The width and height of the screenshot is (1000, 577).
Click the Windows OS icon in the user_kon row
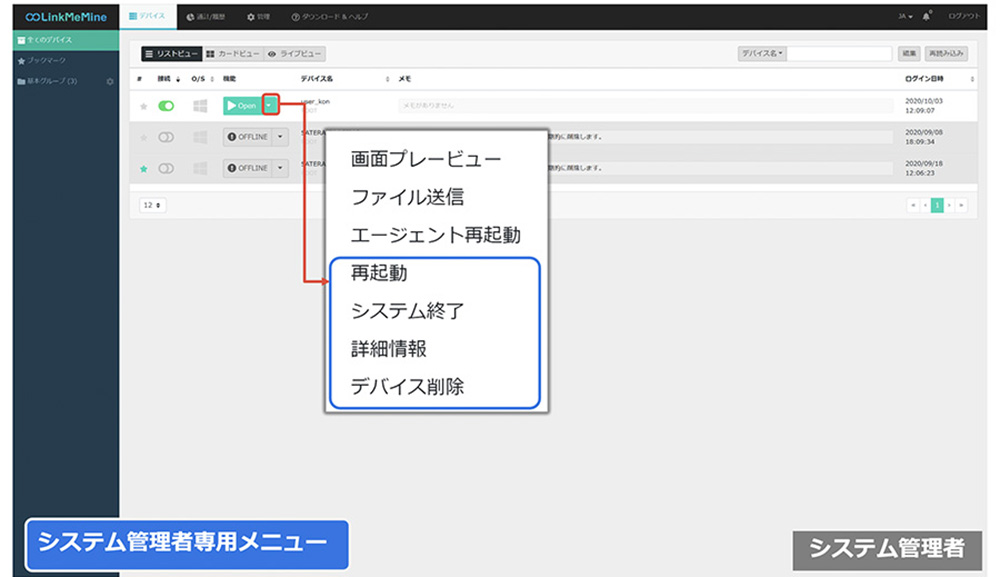[x=200, y=106]
